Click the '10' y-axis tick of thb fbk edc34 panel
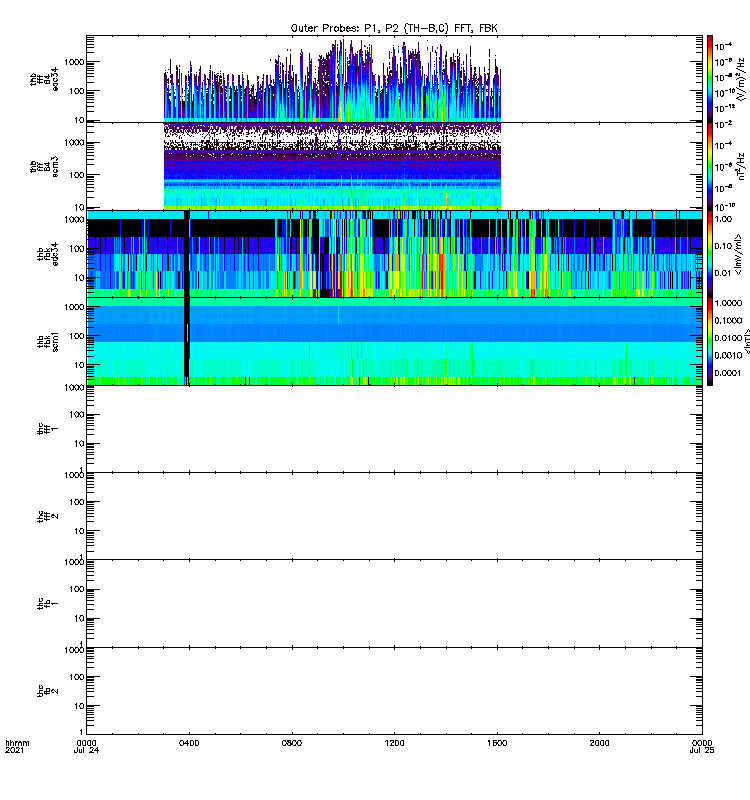This screenshot has height=800, width=750. point(79,278)
